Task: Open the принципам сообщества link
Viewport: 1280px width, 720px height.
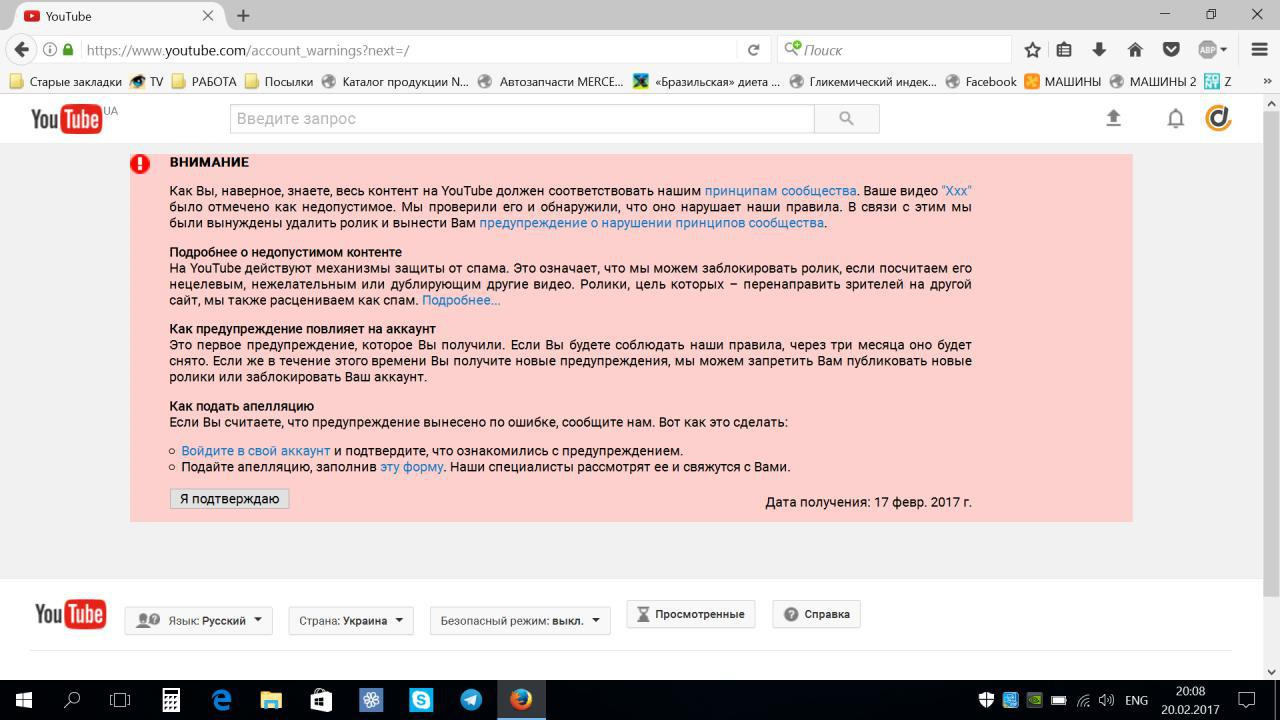Action: coord(780,190)
